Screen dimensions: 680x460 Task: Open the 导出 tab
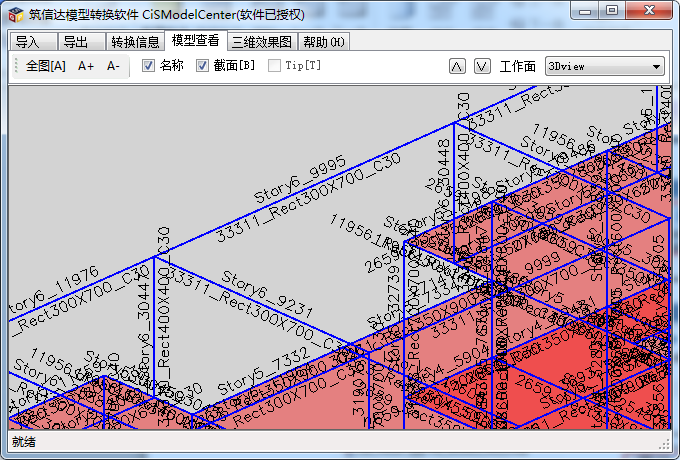coord(76,42)
